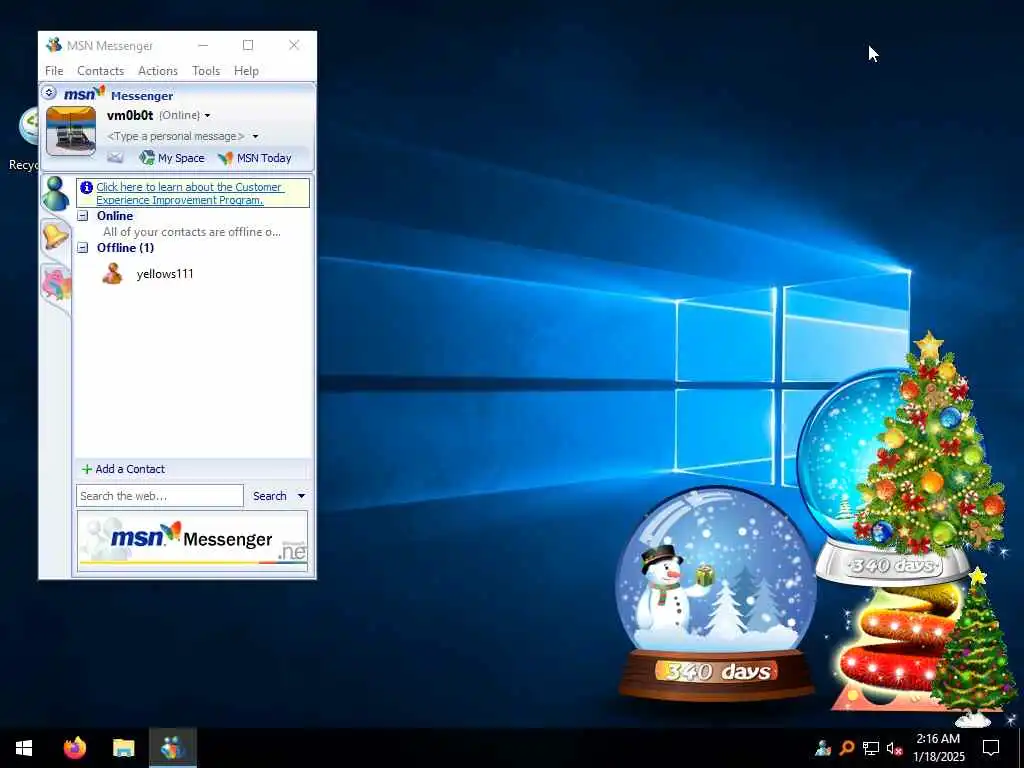
Task: Open My Space
Action: (172, 158)
